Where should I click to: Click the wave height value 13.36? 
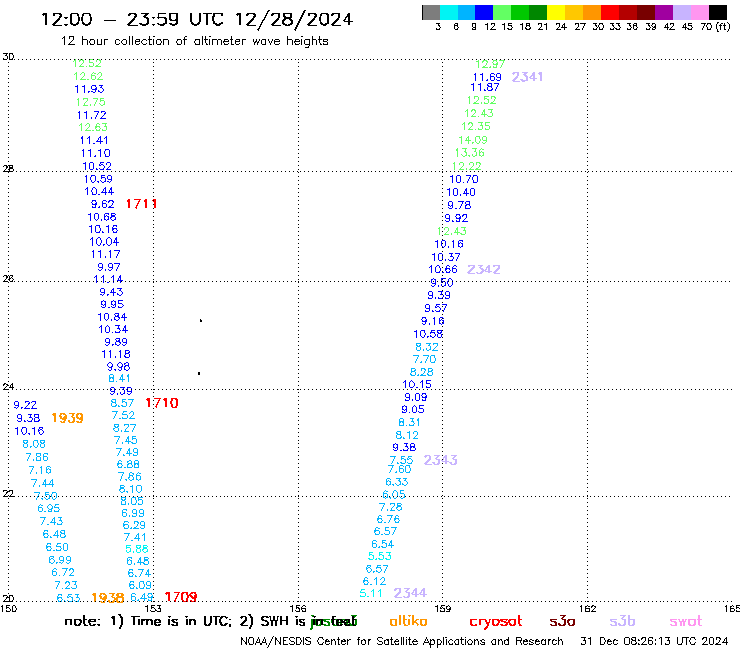(x=470, y=152)
